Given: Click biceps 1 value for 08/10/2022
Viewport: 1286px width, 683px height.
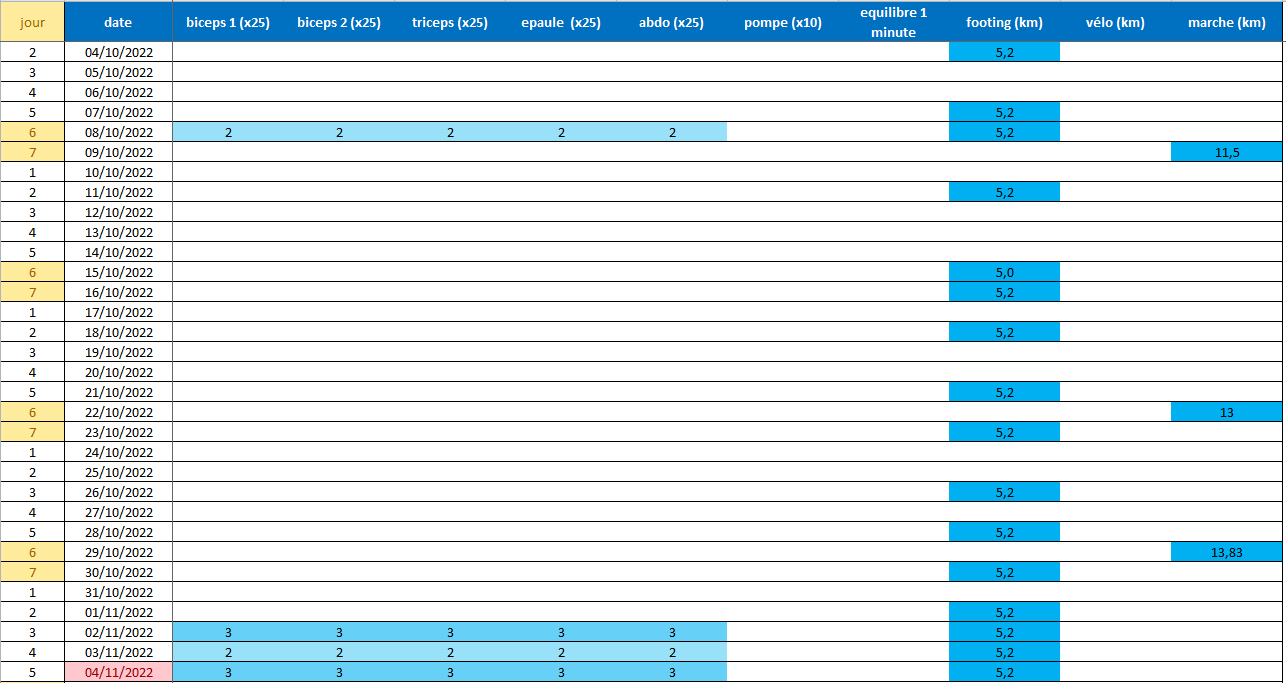Looking at the screenshot, I should [228, 132].
